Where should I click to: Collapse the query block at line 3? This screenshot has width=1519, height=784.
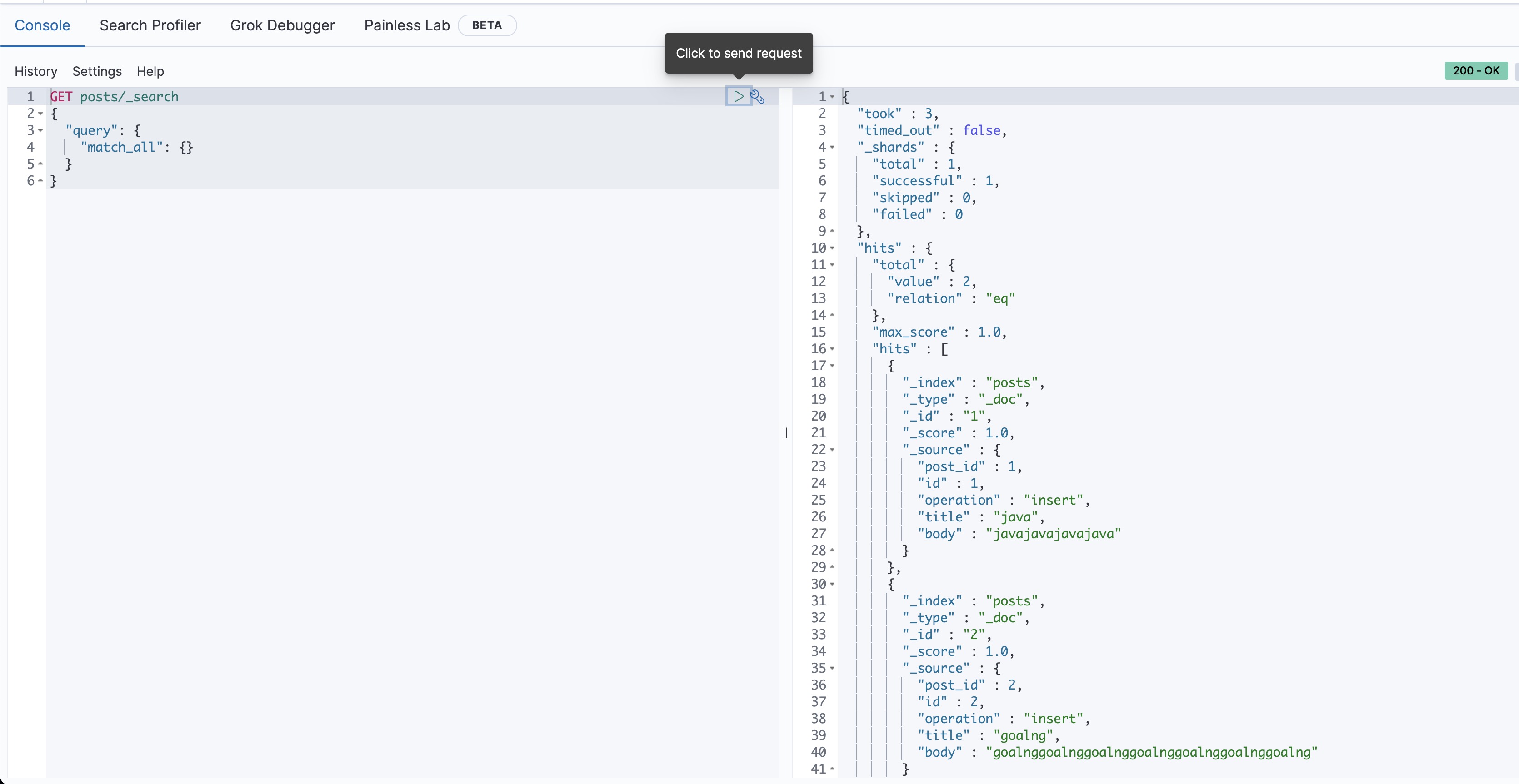(41, 130)
